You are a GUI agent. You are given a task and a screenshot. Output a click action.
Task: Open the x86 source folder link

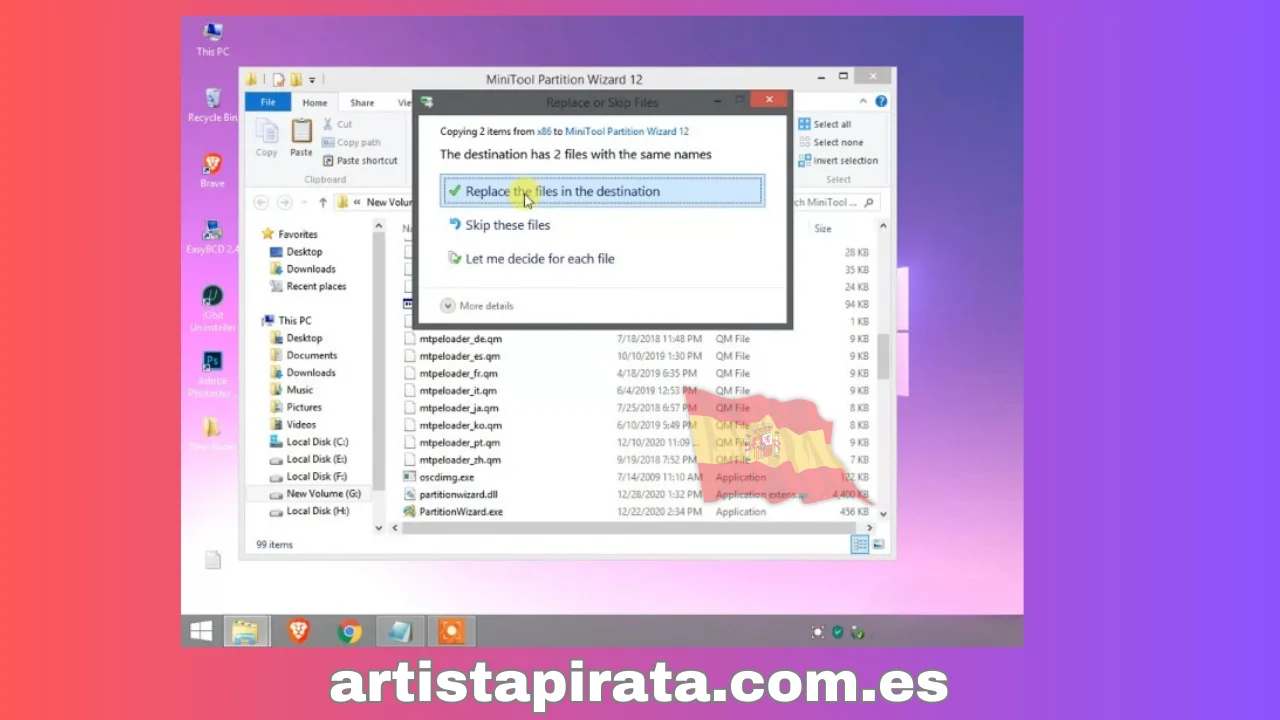tap(544, 131)
